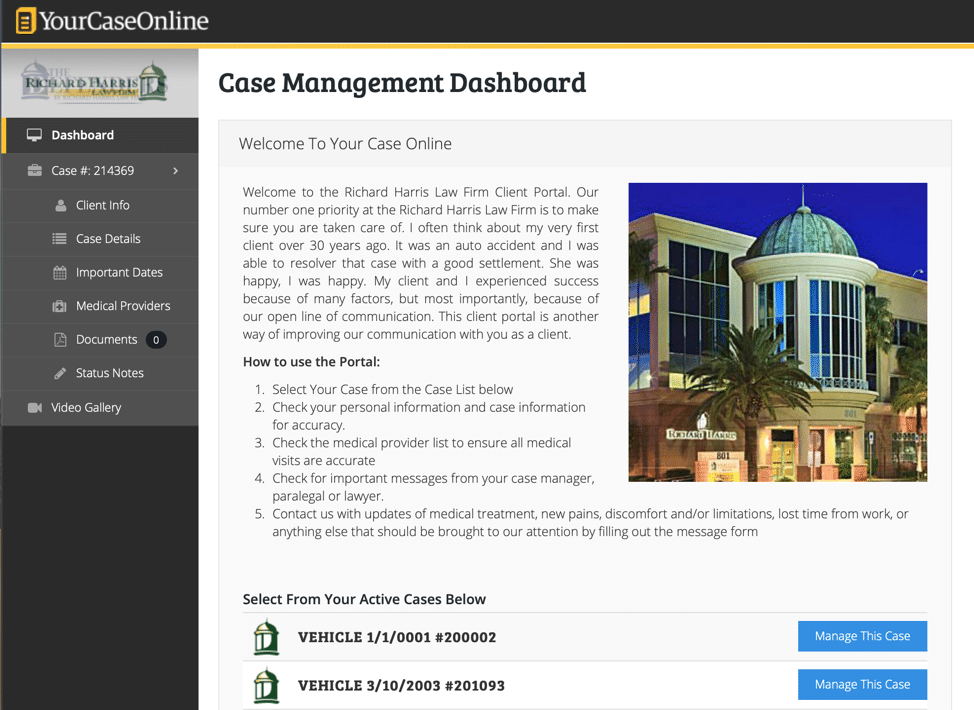Click the law firm building photo

pyautogui.click(x=778, y=332)
